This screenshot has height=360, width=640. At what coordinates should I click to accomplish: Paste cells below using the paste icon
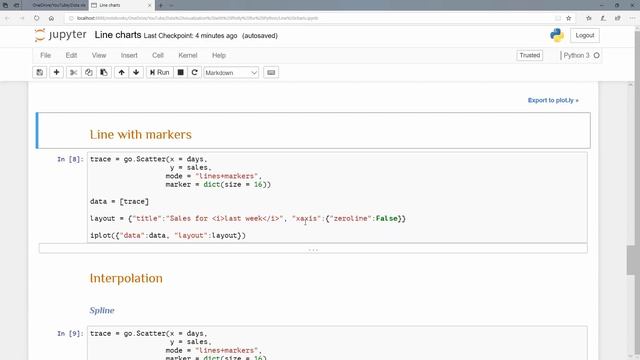click(x=104, y=73)
